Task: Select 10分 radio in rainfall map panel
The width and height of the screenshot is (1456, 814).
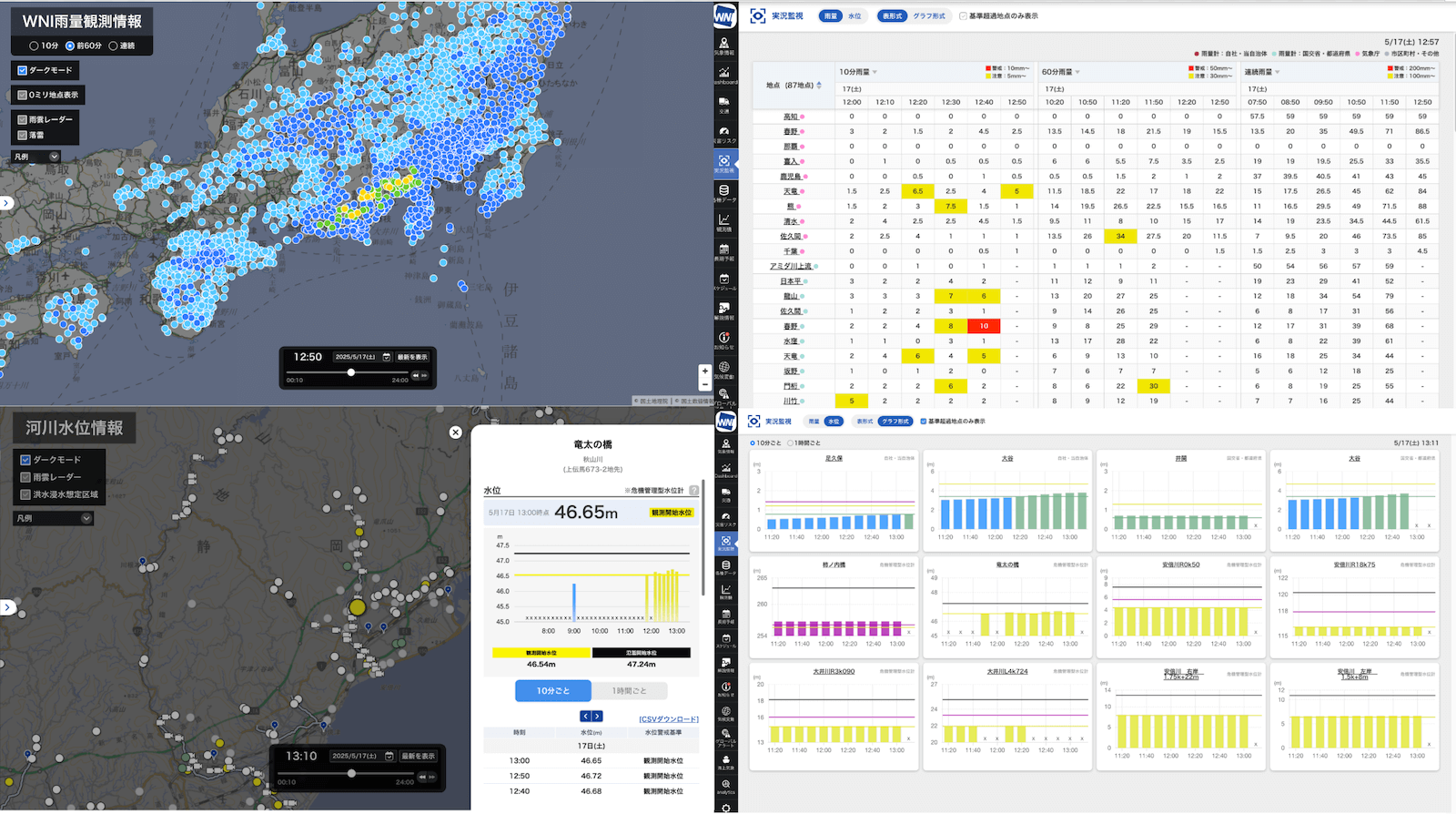Action: (x=35, y=46)
